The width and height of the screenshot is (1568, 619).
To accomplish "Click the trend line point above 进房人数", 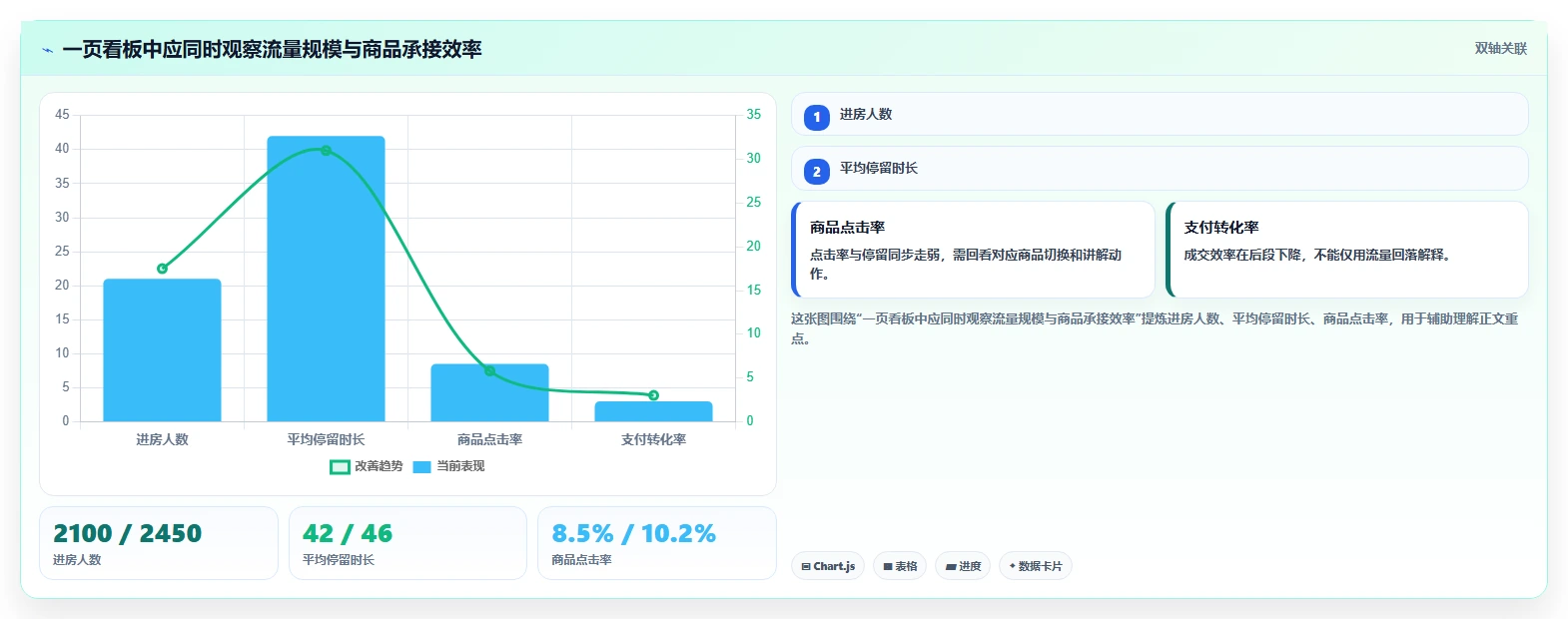I will click(x=162, y=269).
